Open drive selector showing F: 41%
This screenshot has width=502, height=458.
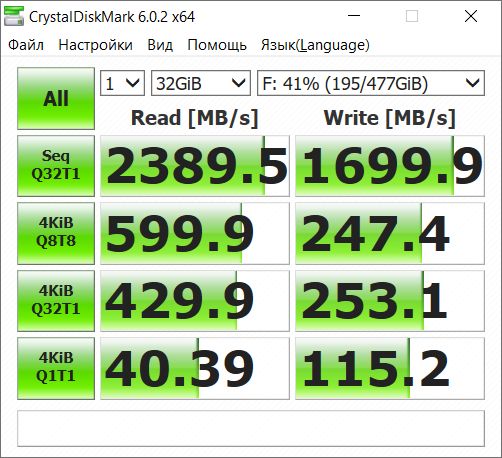pos(371,83)
